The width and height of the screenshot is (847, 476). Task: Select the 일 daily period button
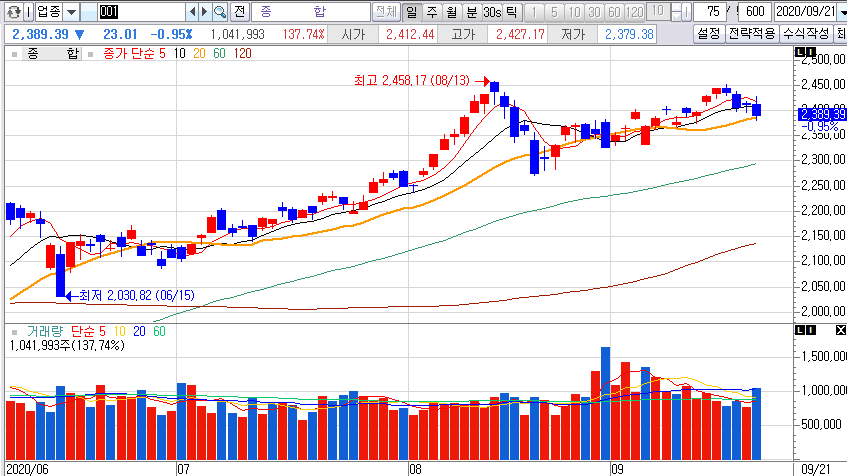[x=412, y=11]
